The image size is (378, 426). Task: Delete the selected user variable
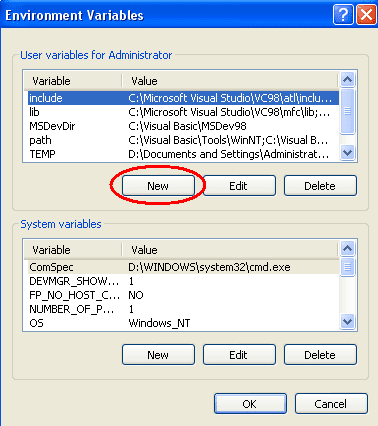[320, 186]
